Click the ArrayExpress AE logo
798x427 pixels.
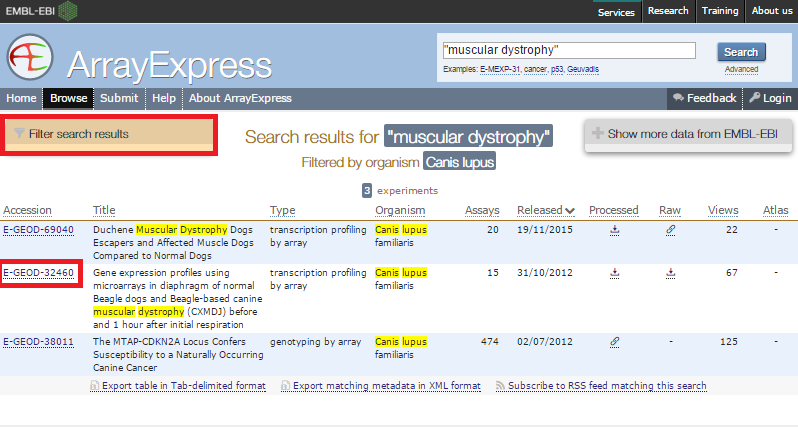(x=30, y=57)
